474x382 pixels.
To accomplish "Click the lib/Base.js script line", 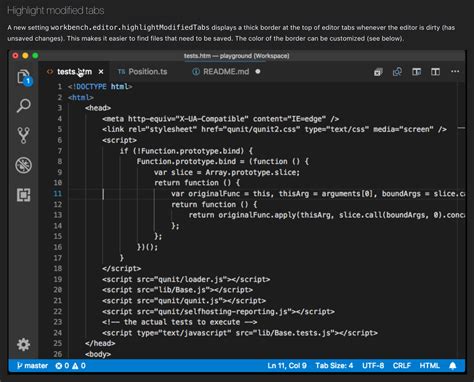I will [177, 290].
